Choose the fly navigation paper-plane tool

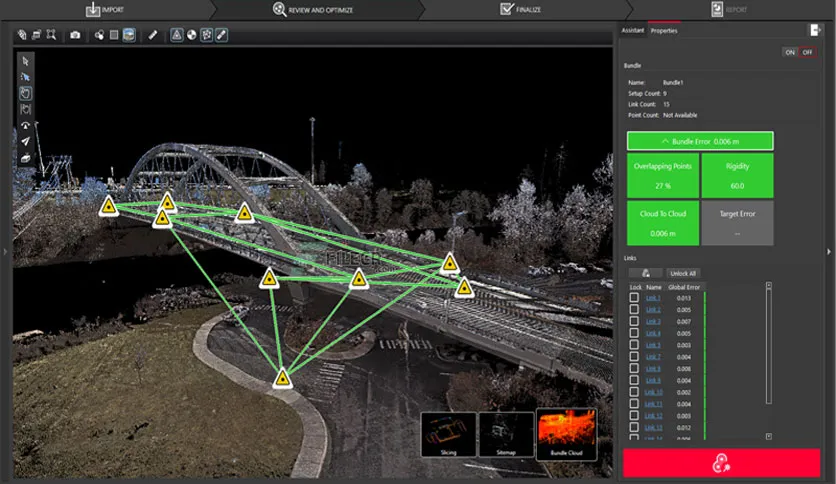click(x=25, y=141)
